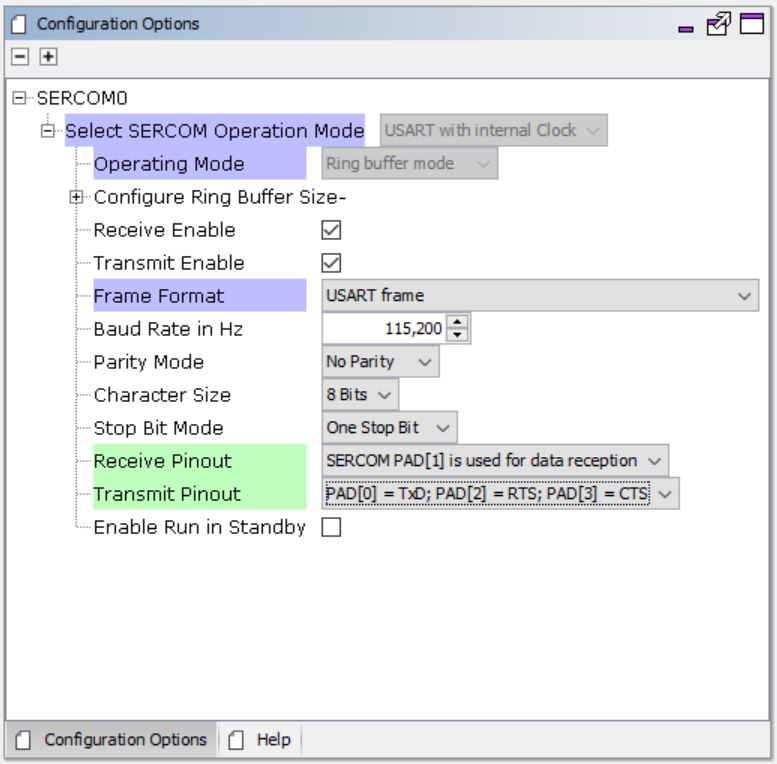
Task: Expand Configure Ring Buffer Size node
Action: [x=76, y=197]
